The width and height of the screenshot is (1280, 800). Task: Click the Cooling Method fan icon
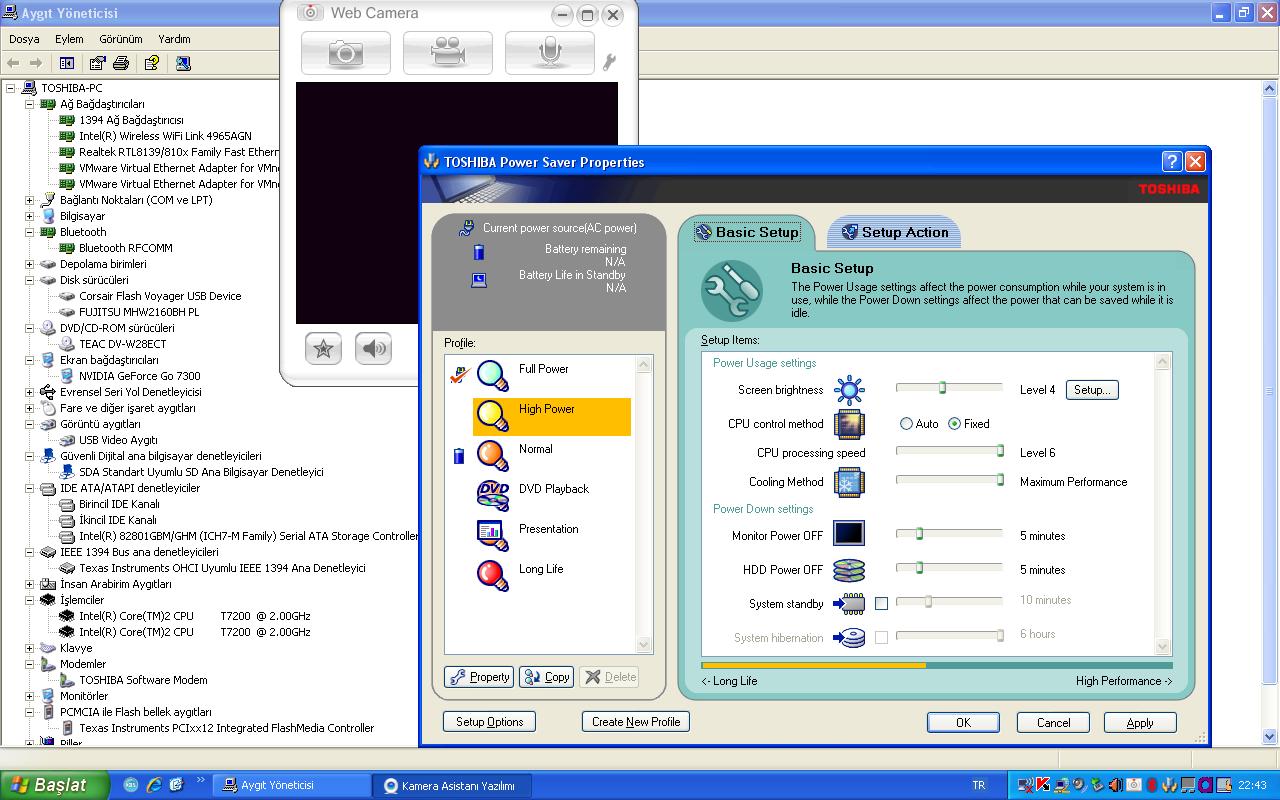click(x=849, y=482)
